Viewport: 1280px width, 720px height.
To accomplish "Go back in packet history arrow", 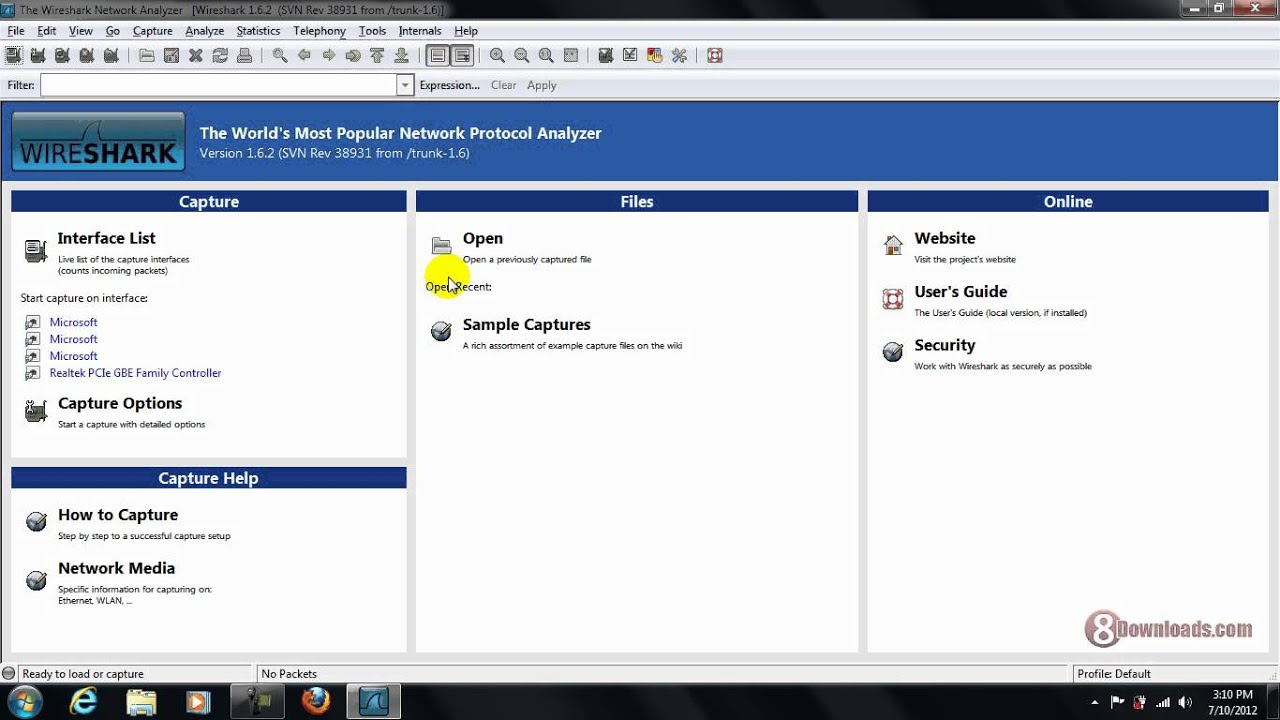I will pos(304,56).
